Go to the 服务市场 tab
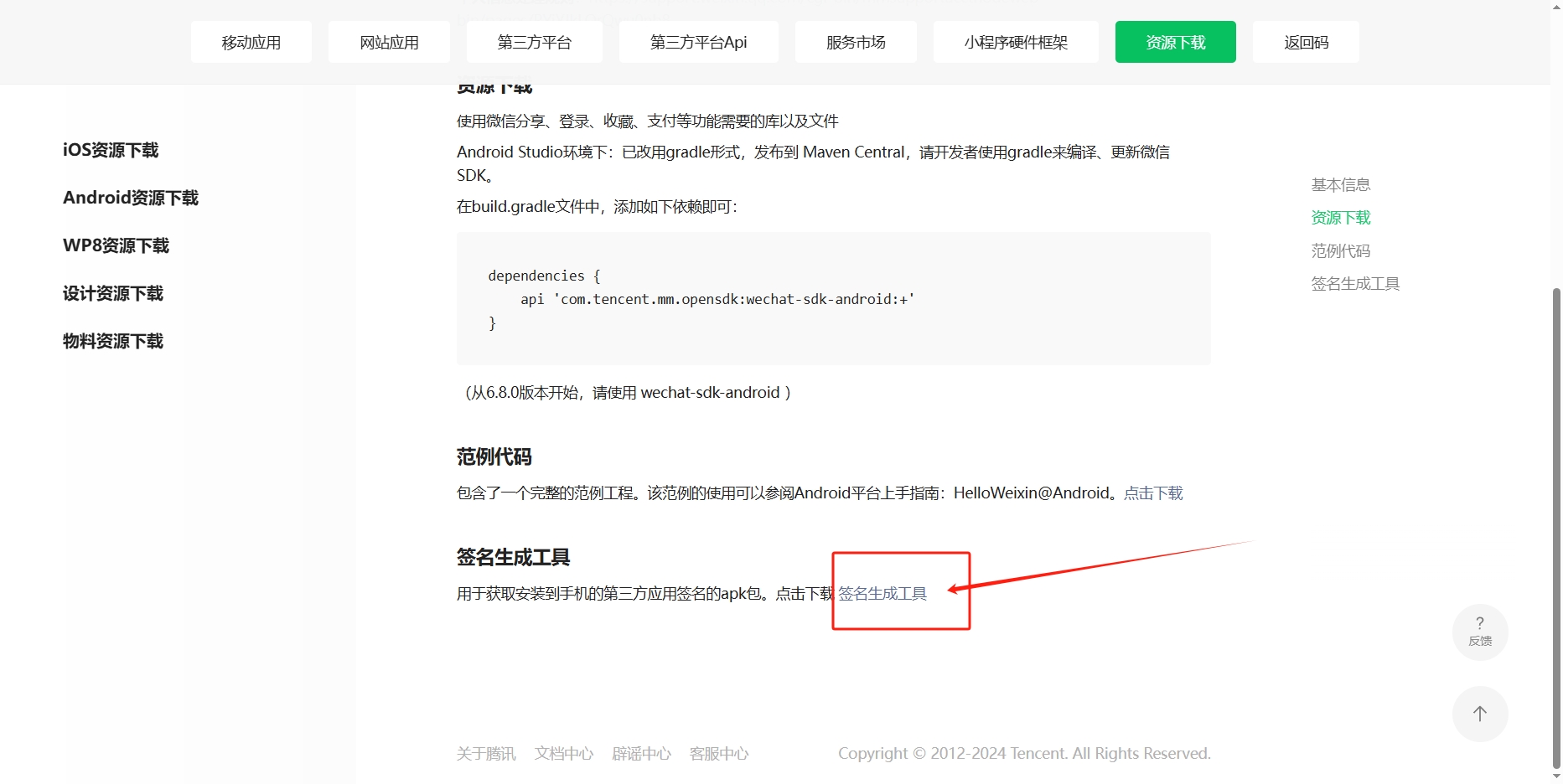 click(855, 43)
